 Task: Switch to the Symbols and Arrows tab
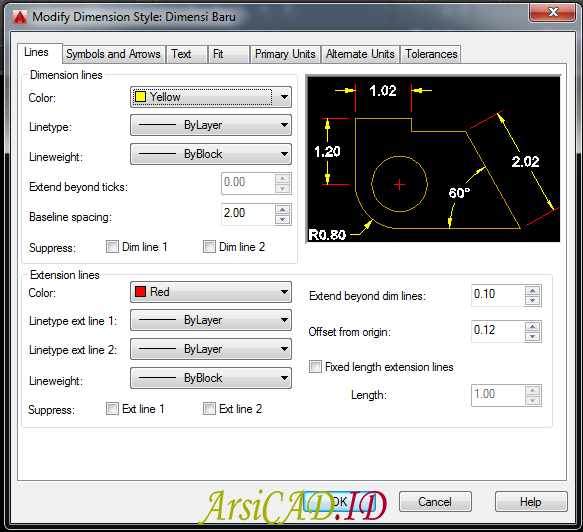(113, 54)
